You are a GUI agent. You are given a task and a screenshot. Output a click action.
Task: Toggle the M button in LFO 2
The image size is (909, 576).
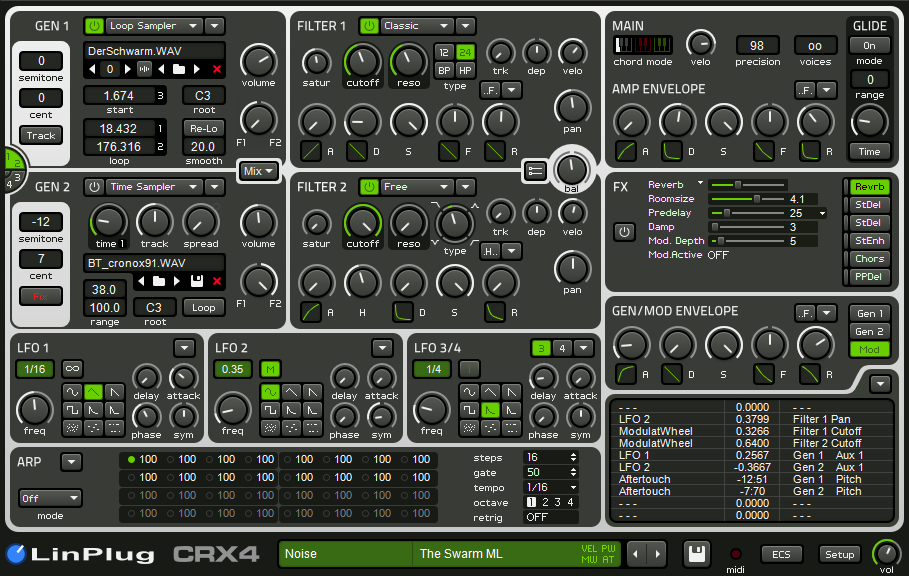click(x=270, y=369)
